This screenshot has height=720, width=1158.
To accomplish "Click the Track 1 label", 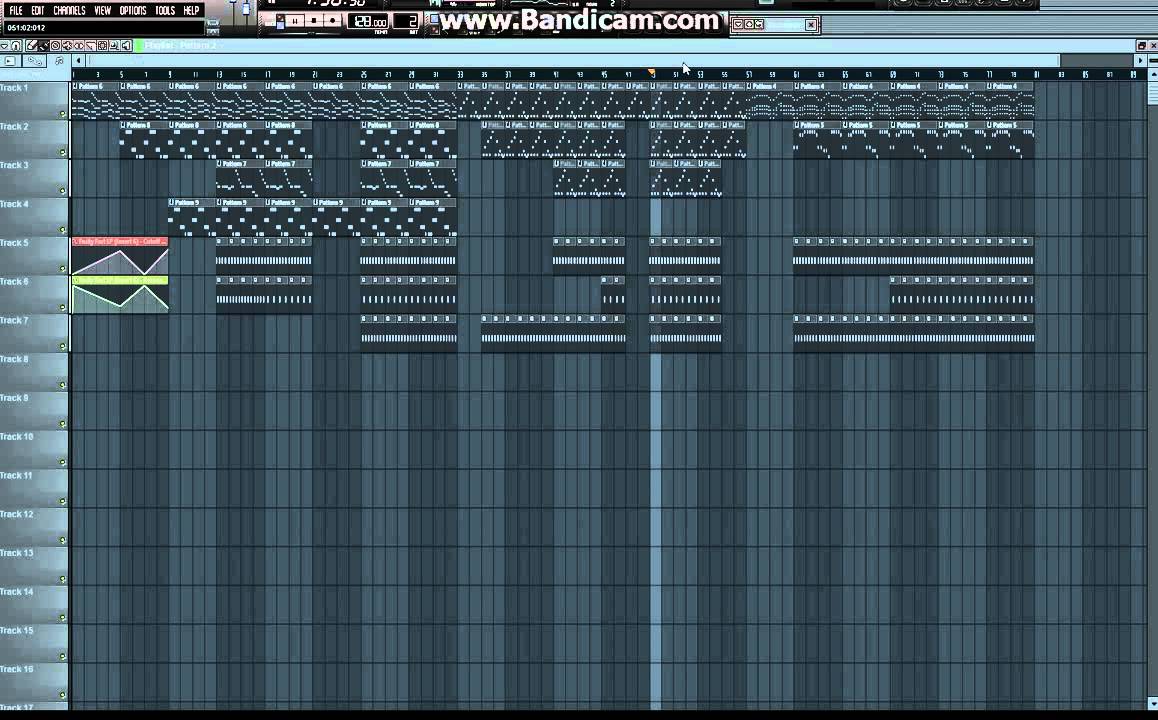I will [14, 88].
